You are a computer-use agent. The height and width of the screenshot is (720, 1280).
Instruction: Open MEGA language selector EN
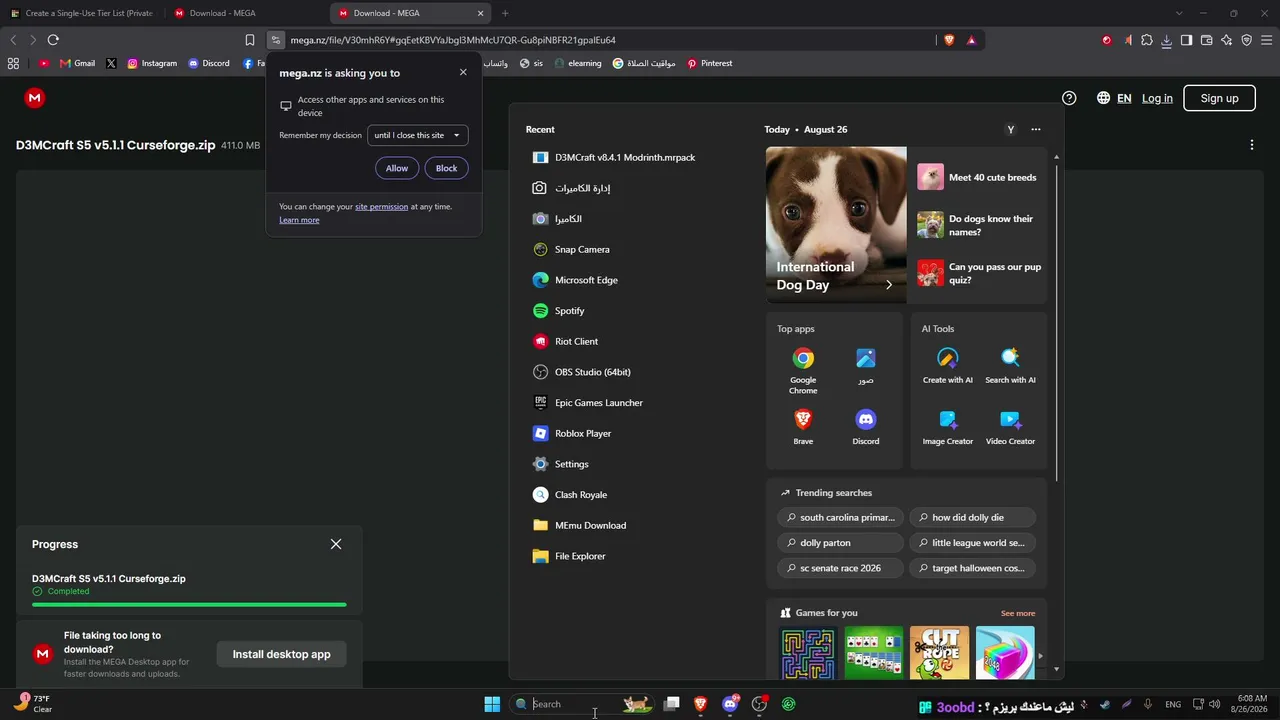coord(1114,98)
